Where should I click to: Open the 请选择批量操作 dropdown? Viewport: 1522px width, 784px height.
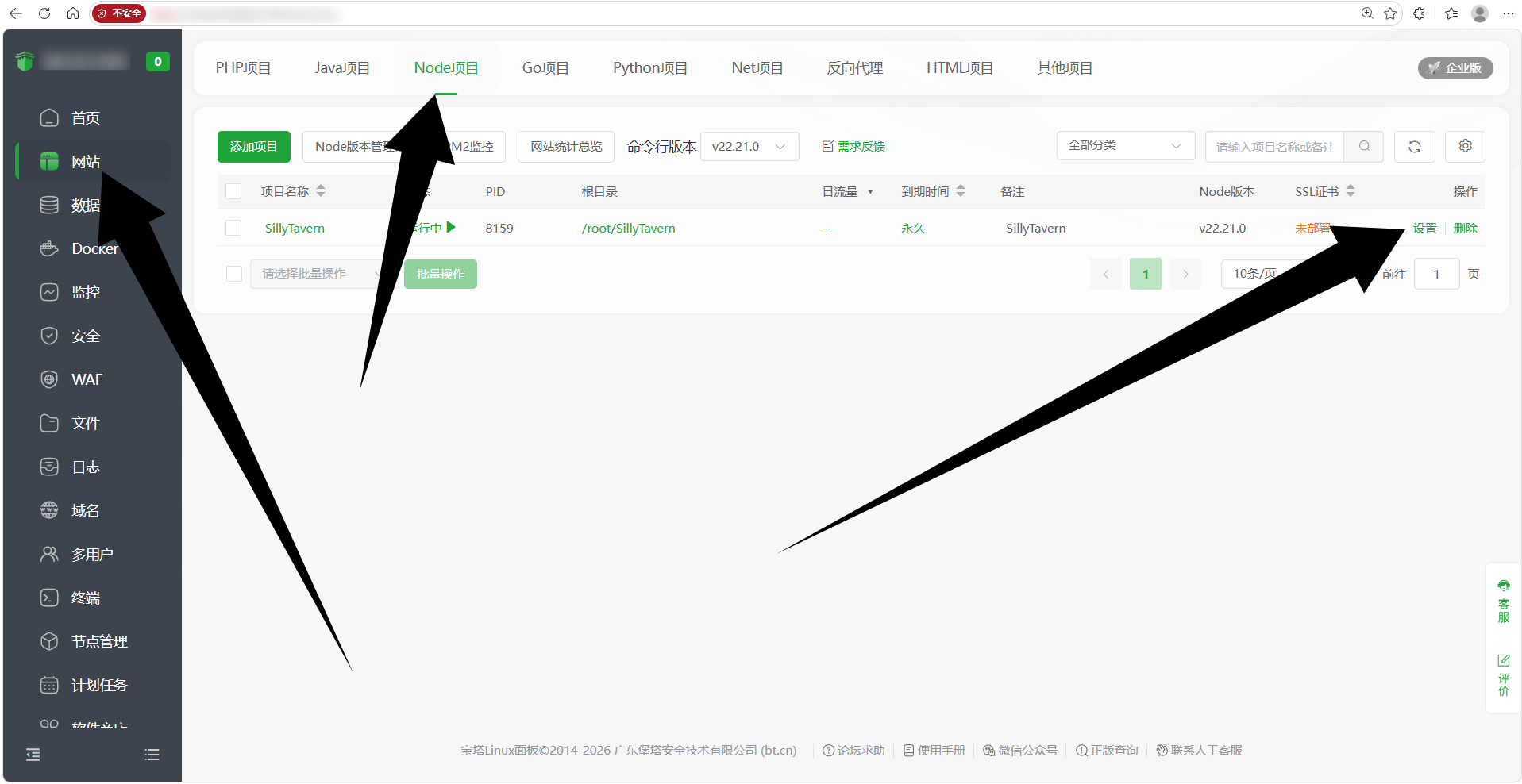318,275
